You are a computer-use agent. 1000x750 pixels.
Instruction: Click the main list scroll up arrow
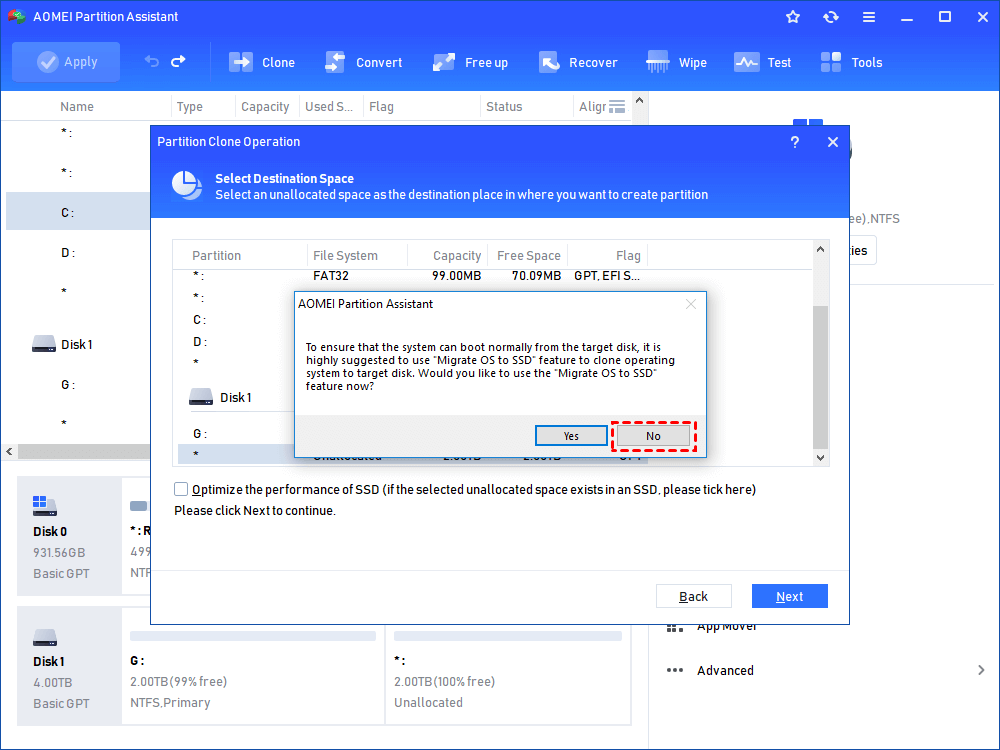click(x=640, y=101)
